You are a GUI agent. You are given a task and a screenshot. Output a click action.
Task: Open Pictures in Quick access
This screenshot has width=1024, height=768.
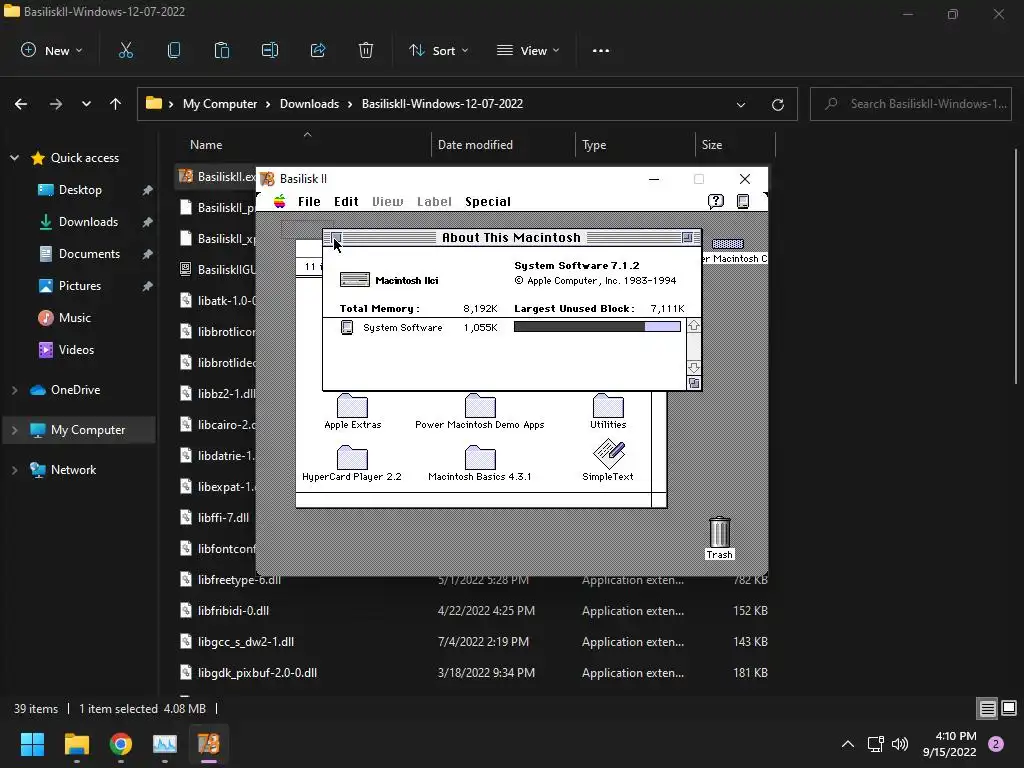click(80, 286)
